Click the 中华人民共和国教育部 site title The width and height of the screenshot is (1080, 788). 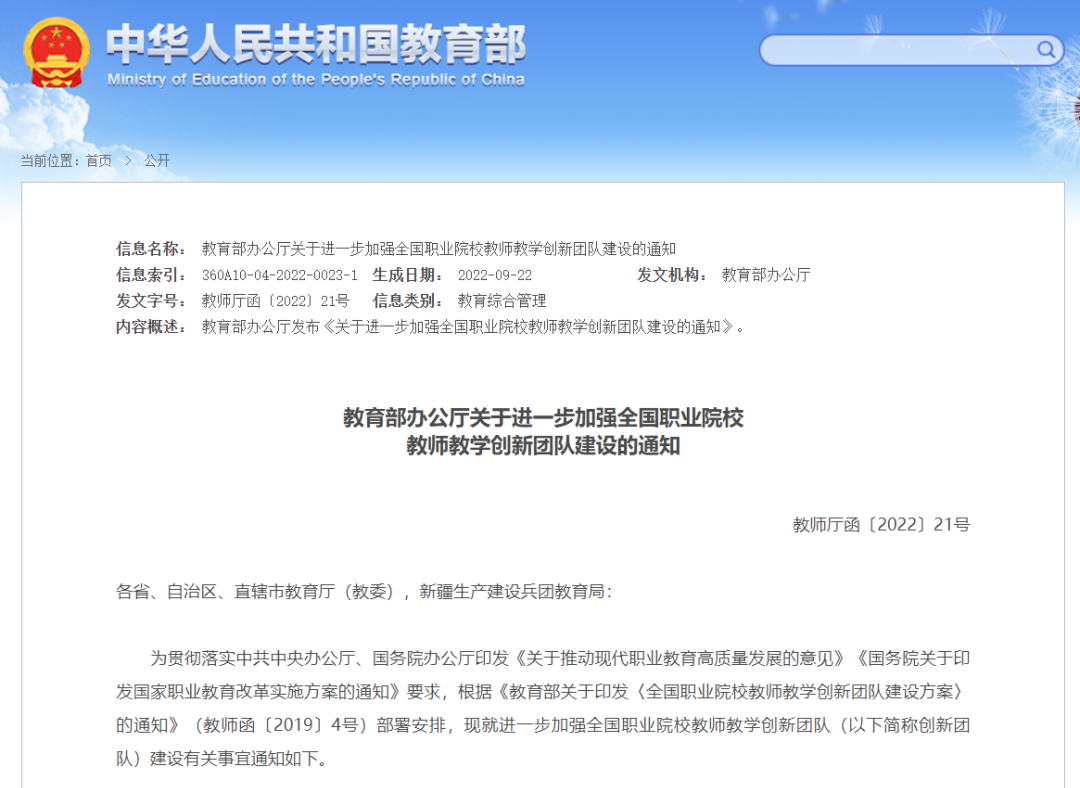(316, 44)
